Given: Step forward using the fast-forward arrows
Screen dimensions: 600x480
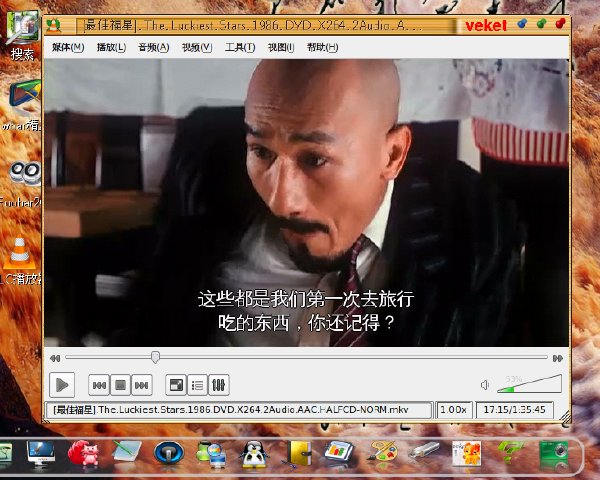Looking at the screenshot, I should point(558,358).
